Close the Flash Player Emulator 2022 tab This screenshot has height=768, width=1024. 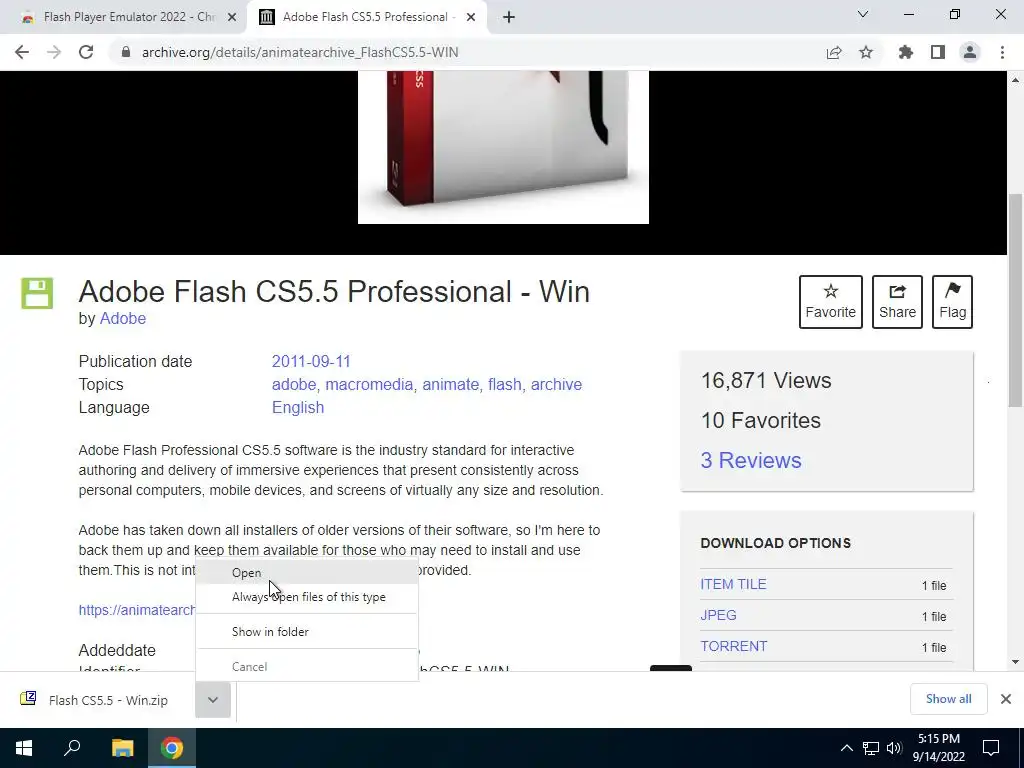(x=232, y=17)
